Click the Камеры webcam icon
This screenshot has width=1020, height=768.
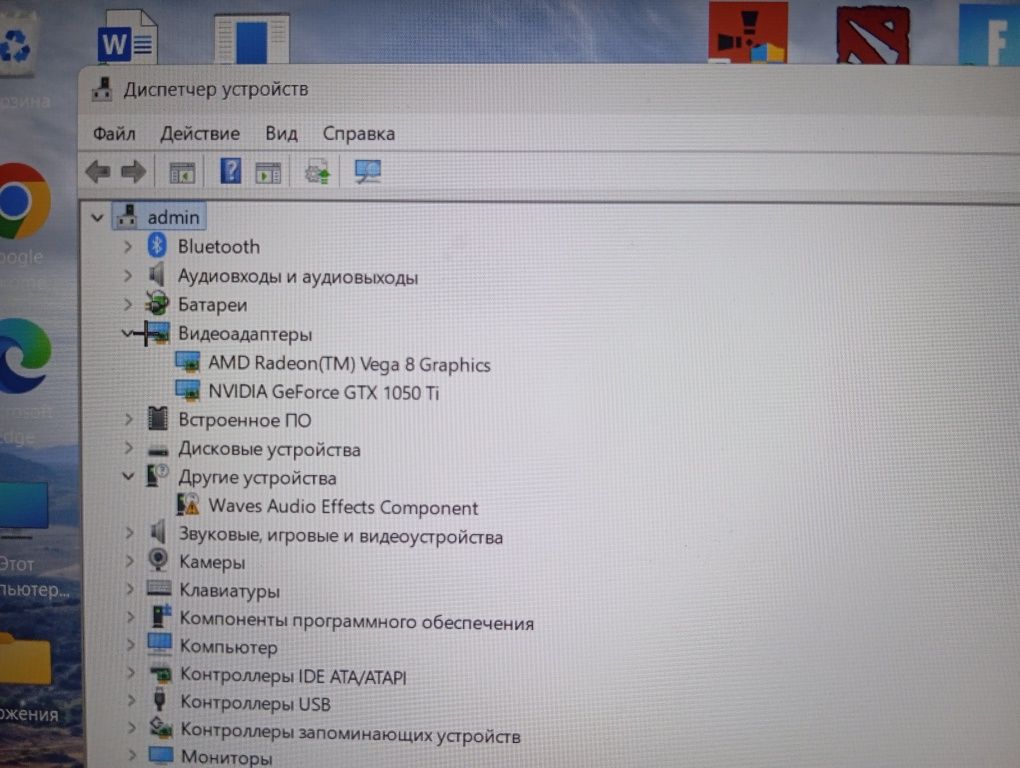(x=158, y=559)
